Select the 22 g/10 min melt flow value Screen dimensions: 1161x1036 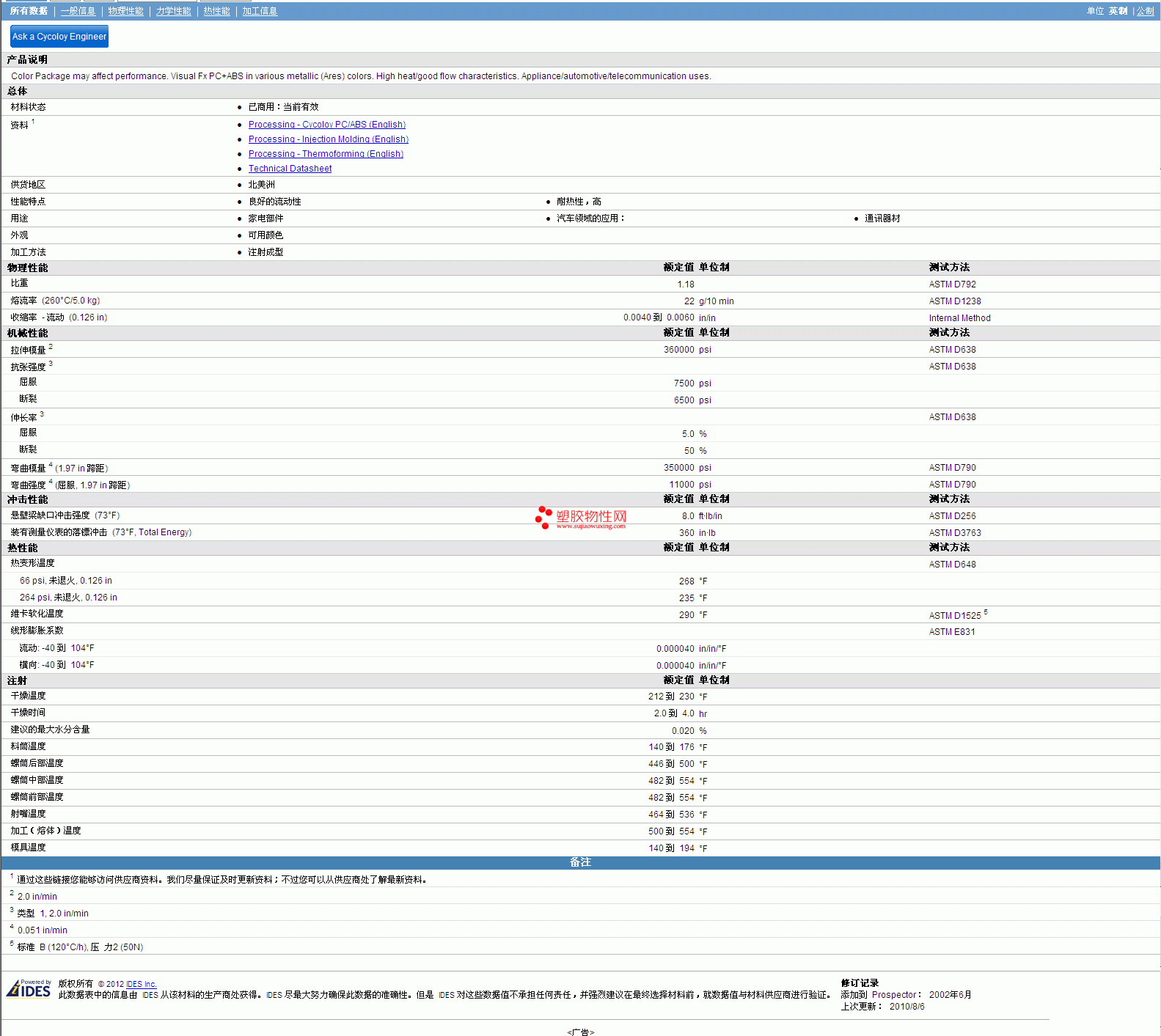point(708,301)
